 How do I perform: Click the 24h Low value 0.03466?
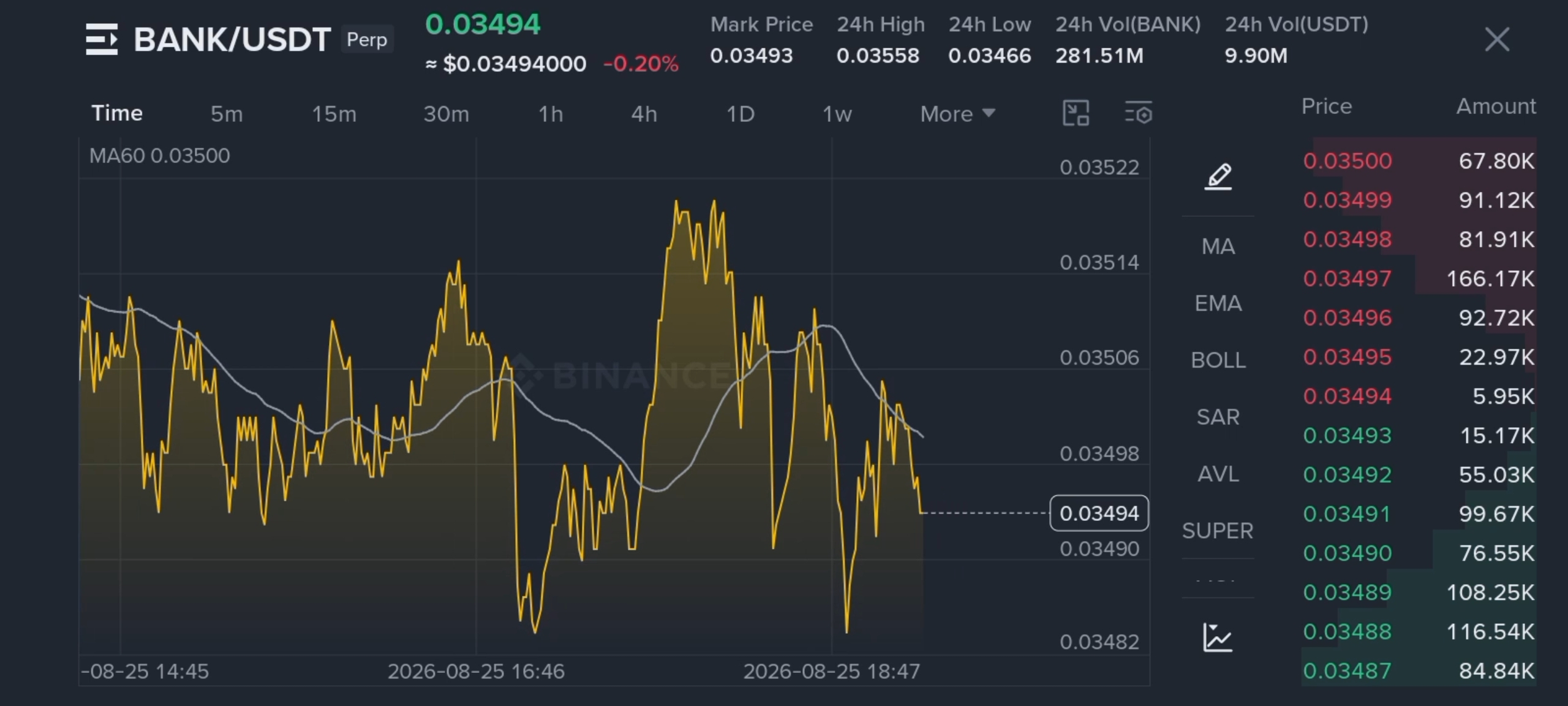990,56
